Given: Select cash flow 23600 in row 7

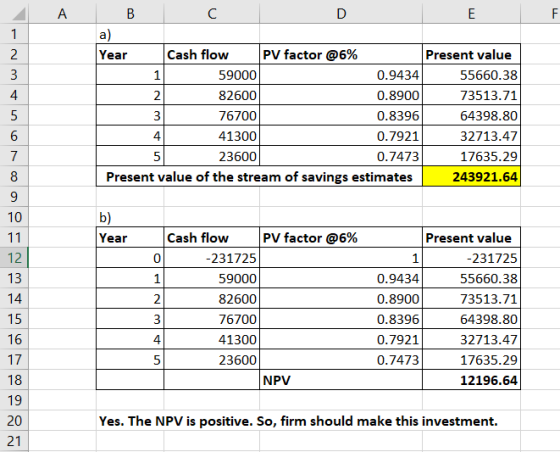Looking at the screenshot, I should tap(211, 156).
